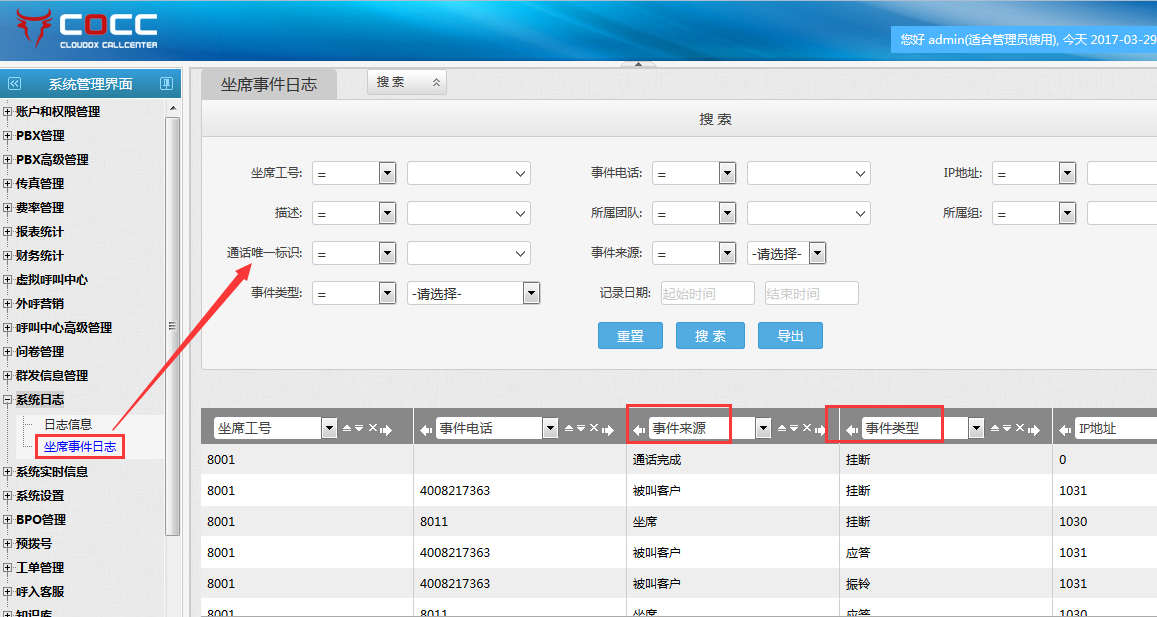Expand the PBX管理 tree node
1157x617 pixels.
[x=9, y=136]
